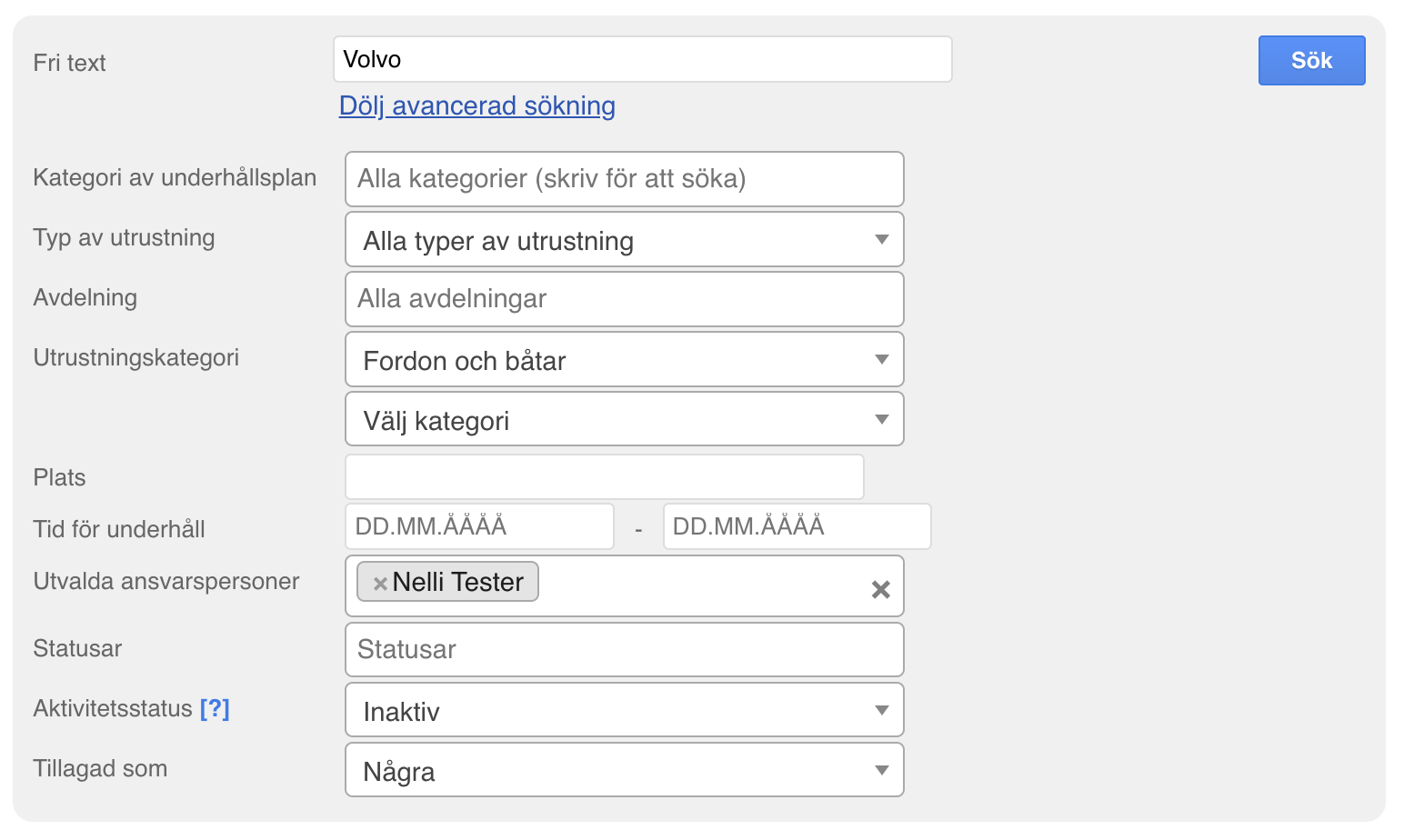
Task: Click the start date field for underhåll
Action: coord(479,527)
